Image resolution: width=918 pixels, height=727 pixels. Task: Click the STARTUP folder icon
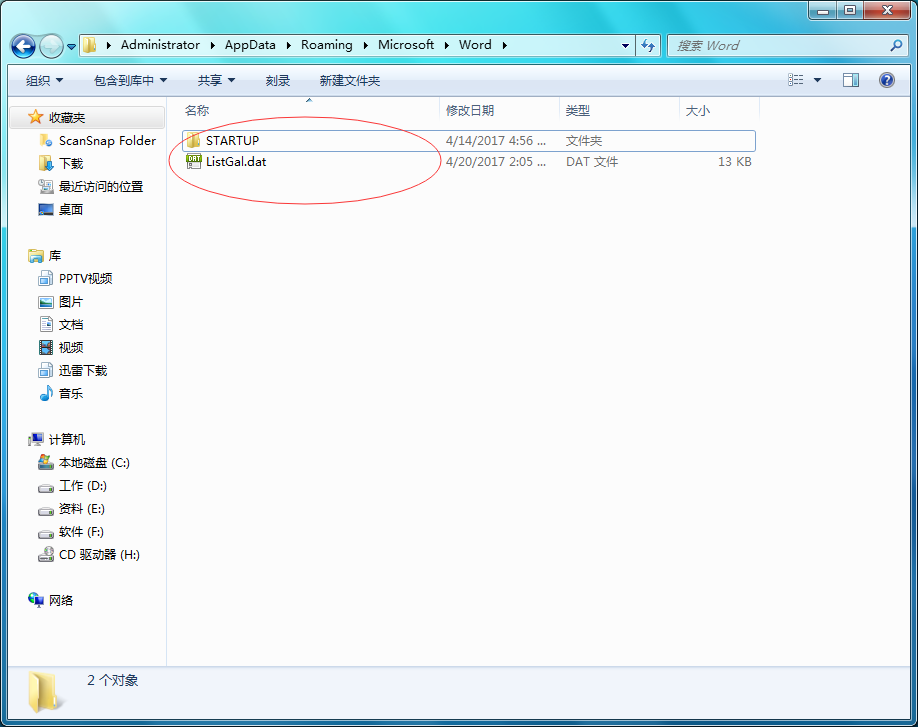(193, 140)
